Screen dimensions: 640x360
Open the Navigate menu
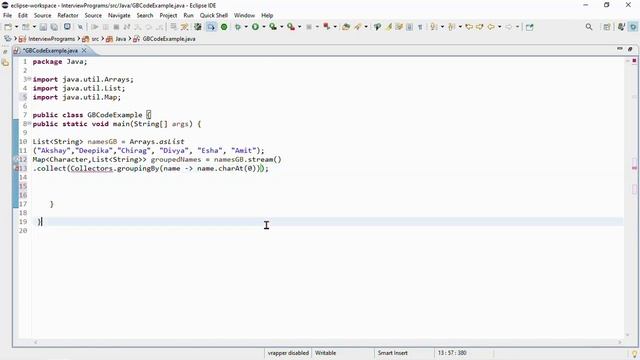click(119, 15)
